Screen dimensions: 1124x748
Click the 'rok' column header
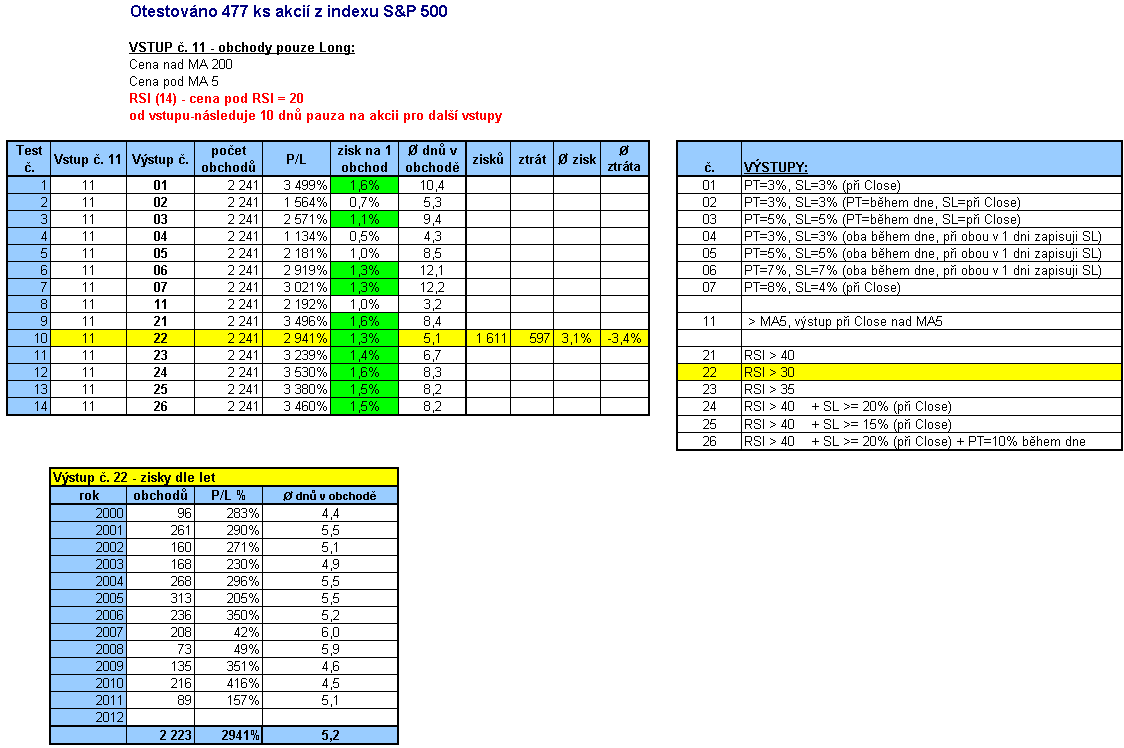89,496
